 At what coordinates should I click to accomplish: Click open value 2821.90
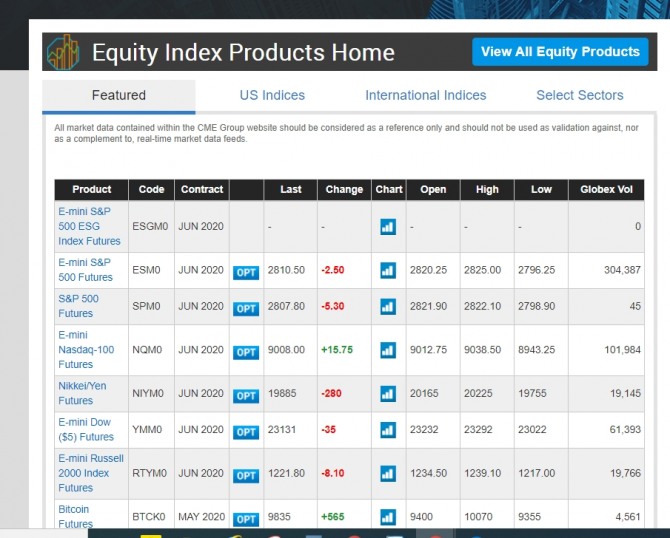pos(429,307)
